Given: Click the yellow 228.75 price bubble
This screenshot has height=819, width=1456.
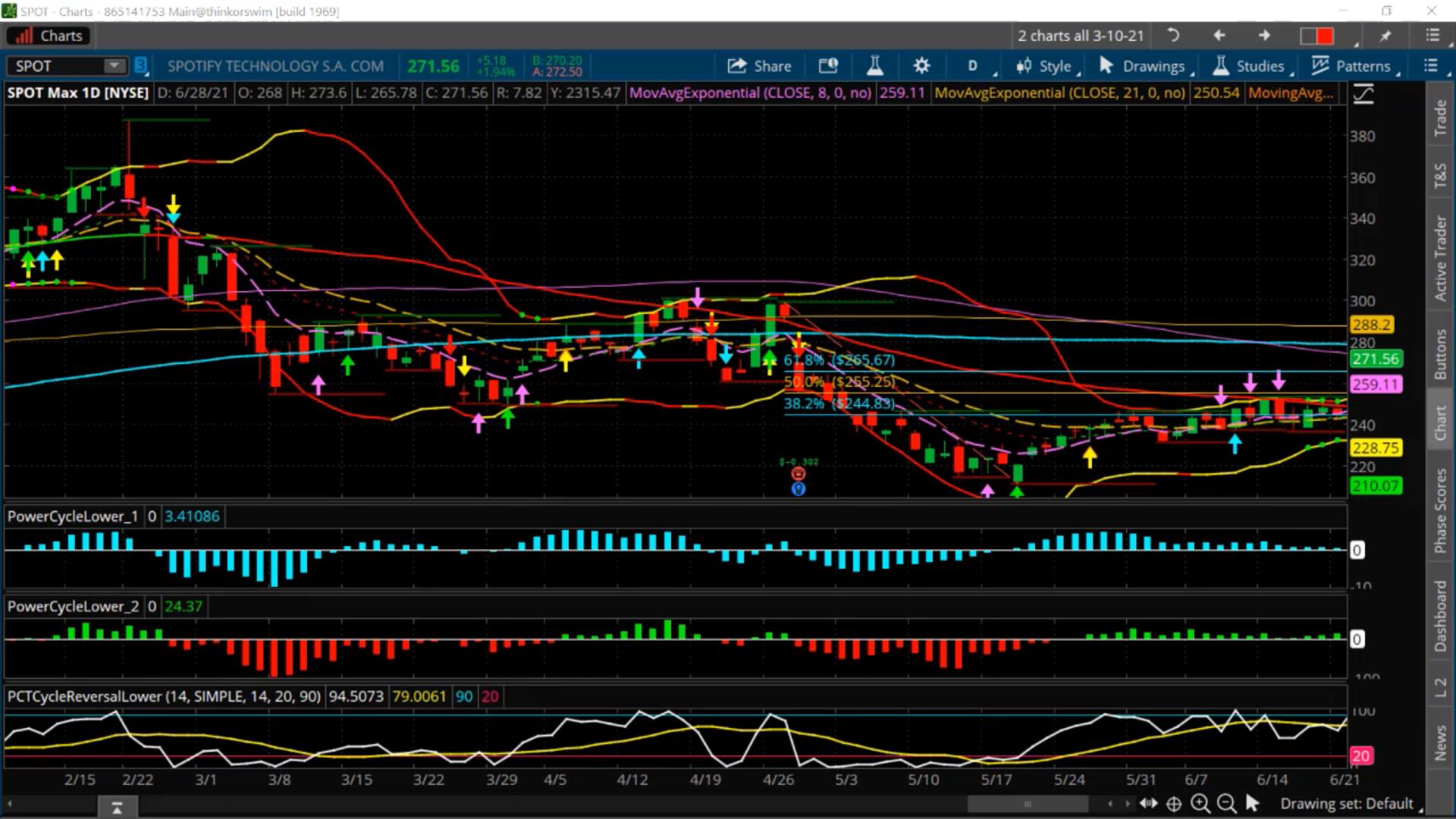Looking at the screenshot, I should 1376,448.
